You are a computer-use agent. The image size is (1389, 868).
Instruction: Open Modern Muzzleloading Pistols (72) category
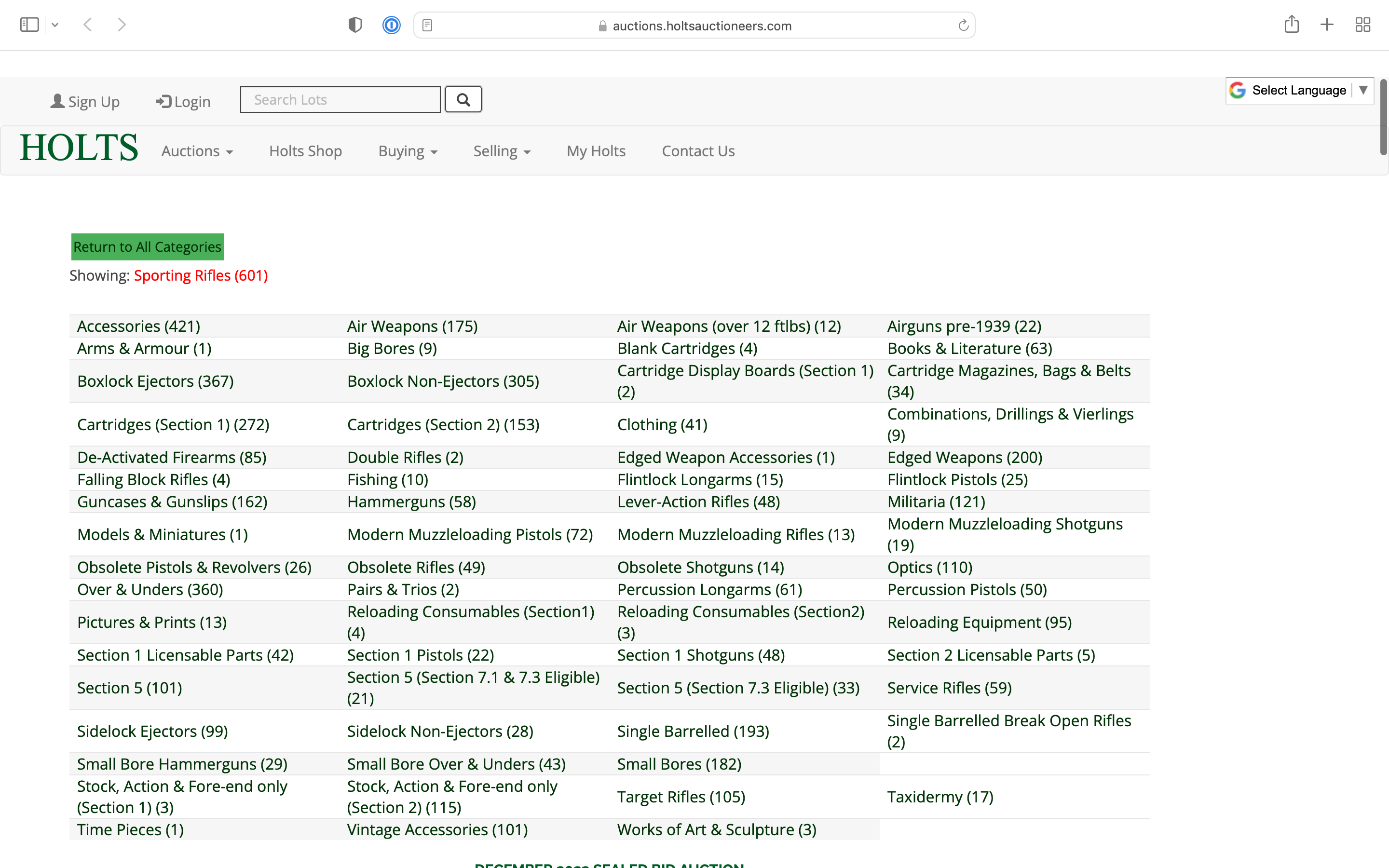(470, 534)
